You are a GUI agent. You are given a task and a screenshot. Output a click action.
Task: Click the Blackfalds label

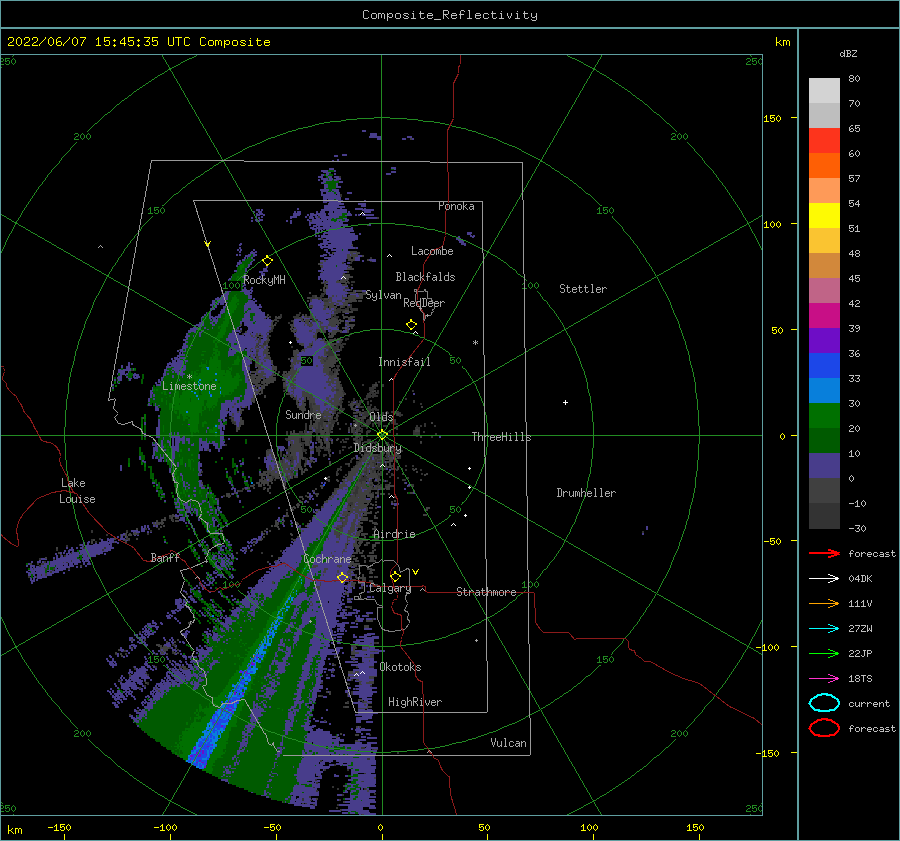tap(425, 277)
